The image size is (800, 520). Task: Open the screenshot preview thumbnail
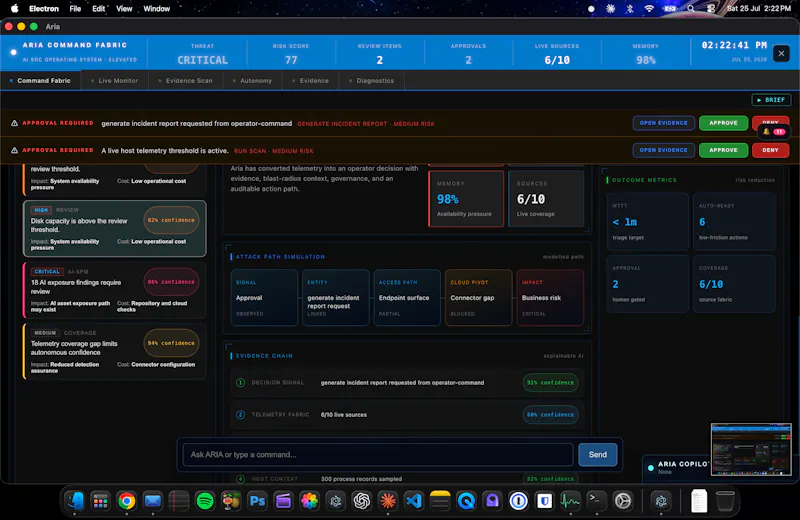point(751,449)
